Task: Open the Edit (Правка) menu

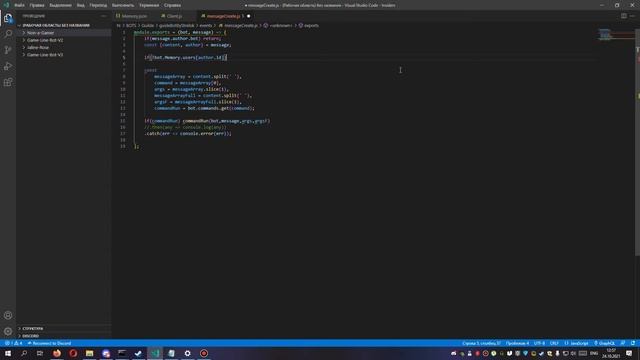Action: (x=37, y=5)
